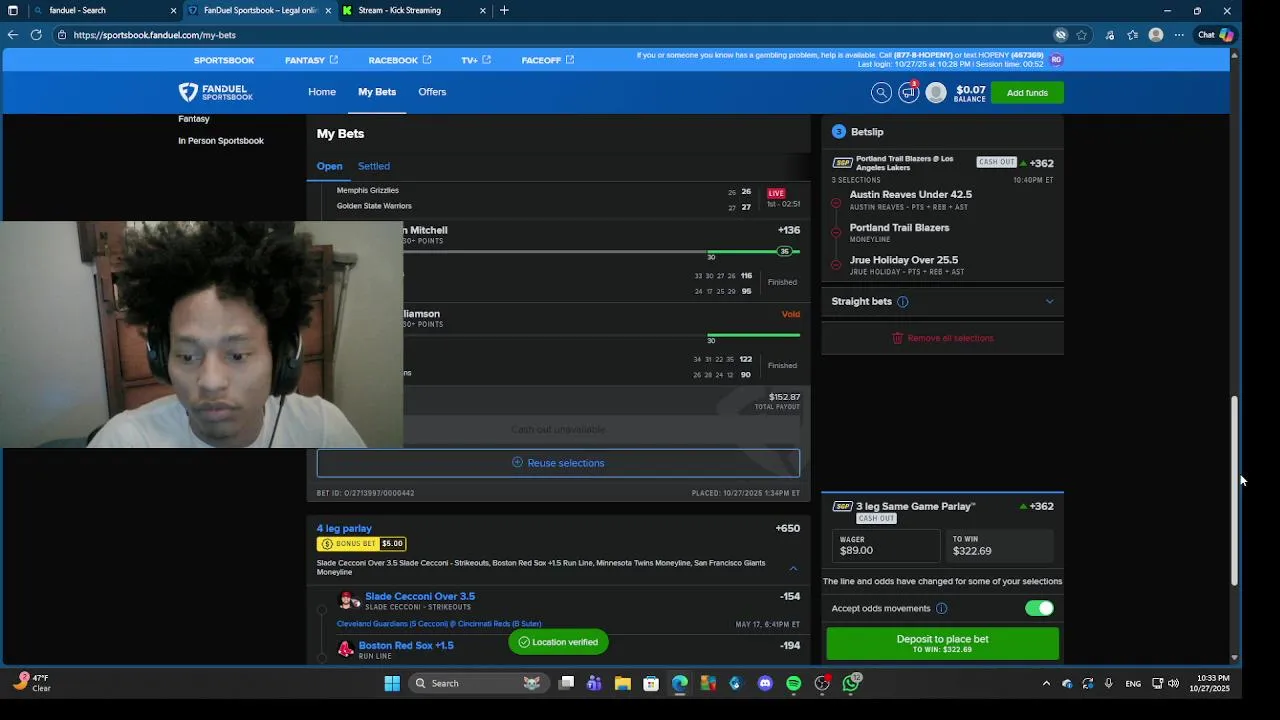Open In Person Sportsbook sidebar link
Viewport: 1280px width, 720px height.
tap(221, 141)
